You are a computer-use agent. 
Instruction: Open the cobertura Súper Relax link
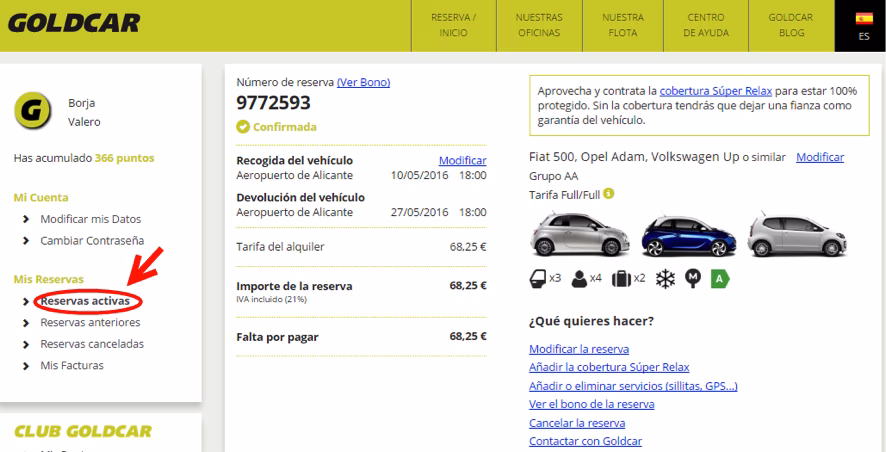(715, 91)
